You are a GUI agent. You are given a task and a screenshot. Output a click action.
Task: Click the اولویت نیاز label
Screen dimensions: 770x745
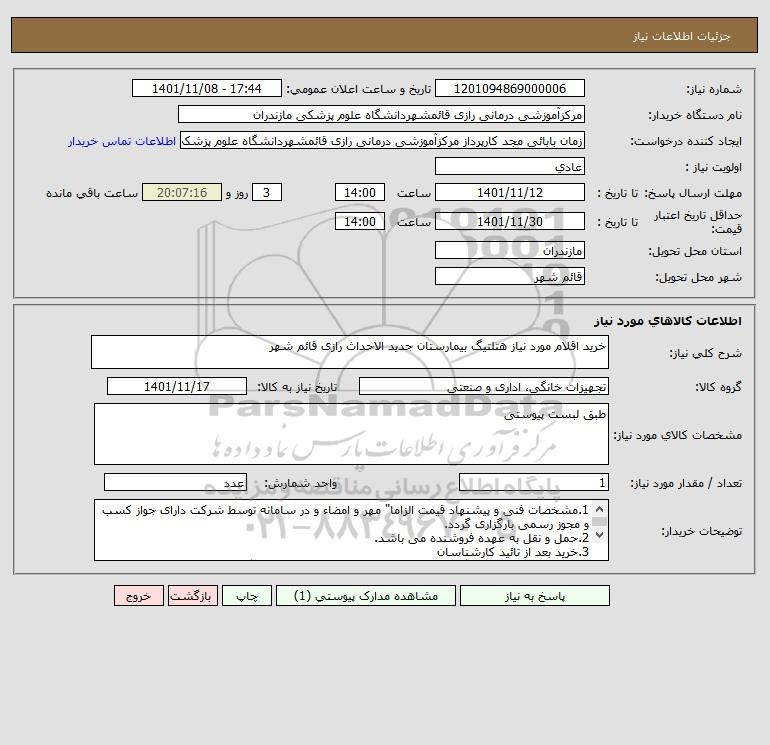coord(714,167)
